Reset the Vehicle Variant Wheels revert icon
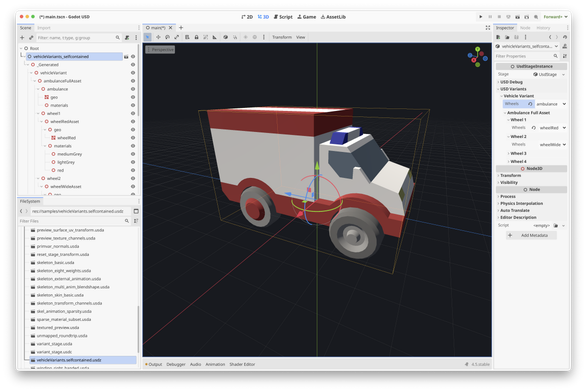587x392 pixels. [530, 104]
